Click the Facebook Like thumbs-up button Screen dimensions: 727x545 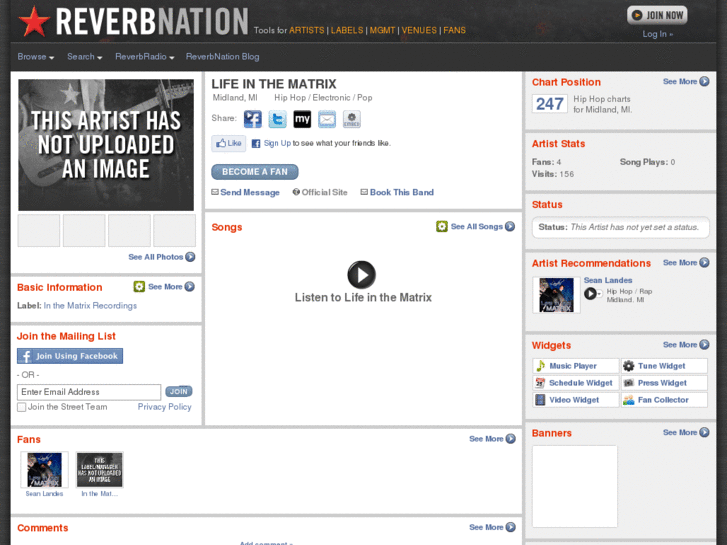coord(229,143)
